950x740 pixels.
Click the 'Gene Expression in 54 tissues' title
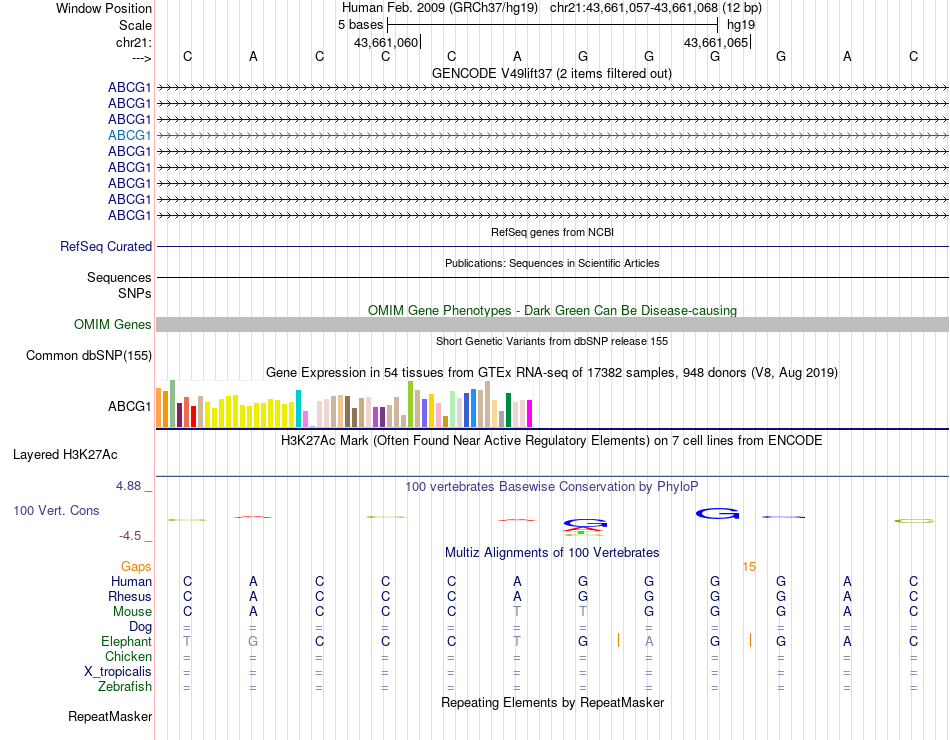552,373
